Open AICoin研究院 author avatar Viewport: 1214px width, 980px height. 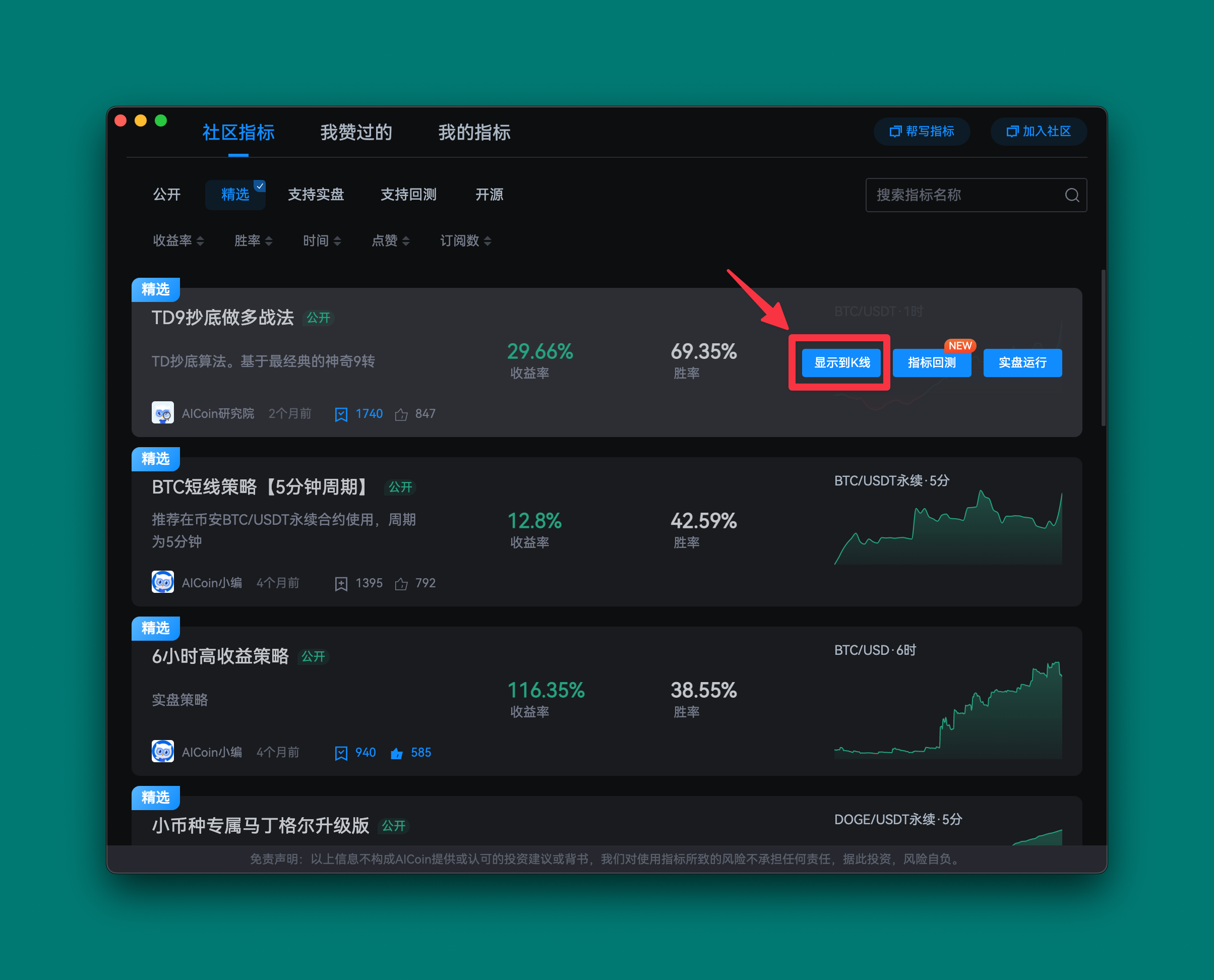pos(163,413)
